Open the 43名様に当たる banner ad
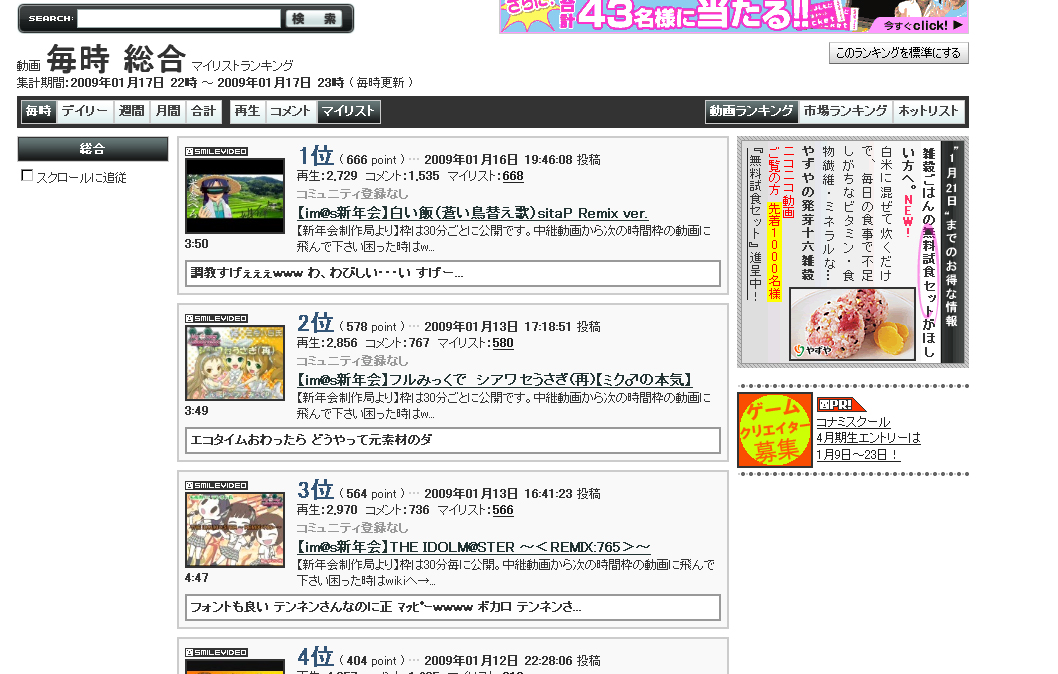The image size is (1058, 674). pyautogui.click(x=733, y=16)
